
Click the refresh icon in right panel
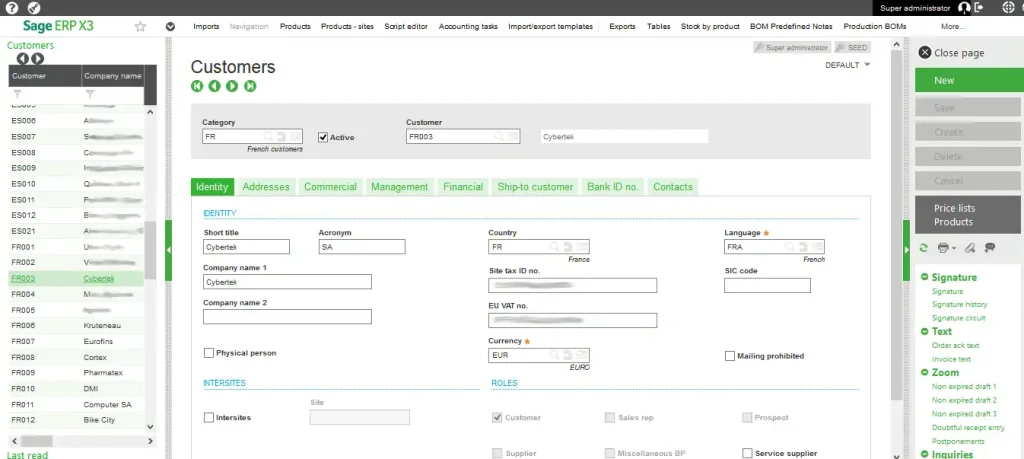[x=923, y=247]
